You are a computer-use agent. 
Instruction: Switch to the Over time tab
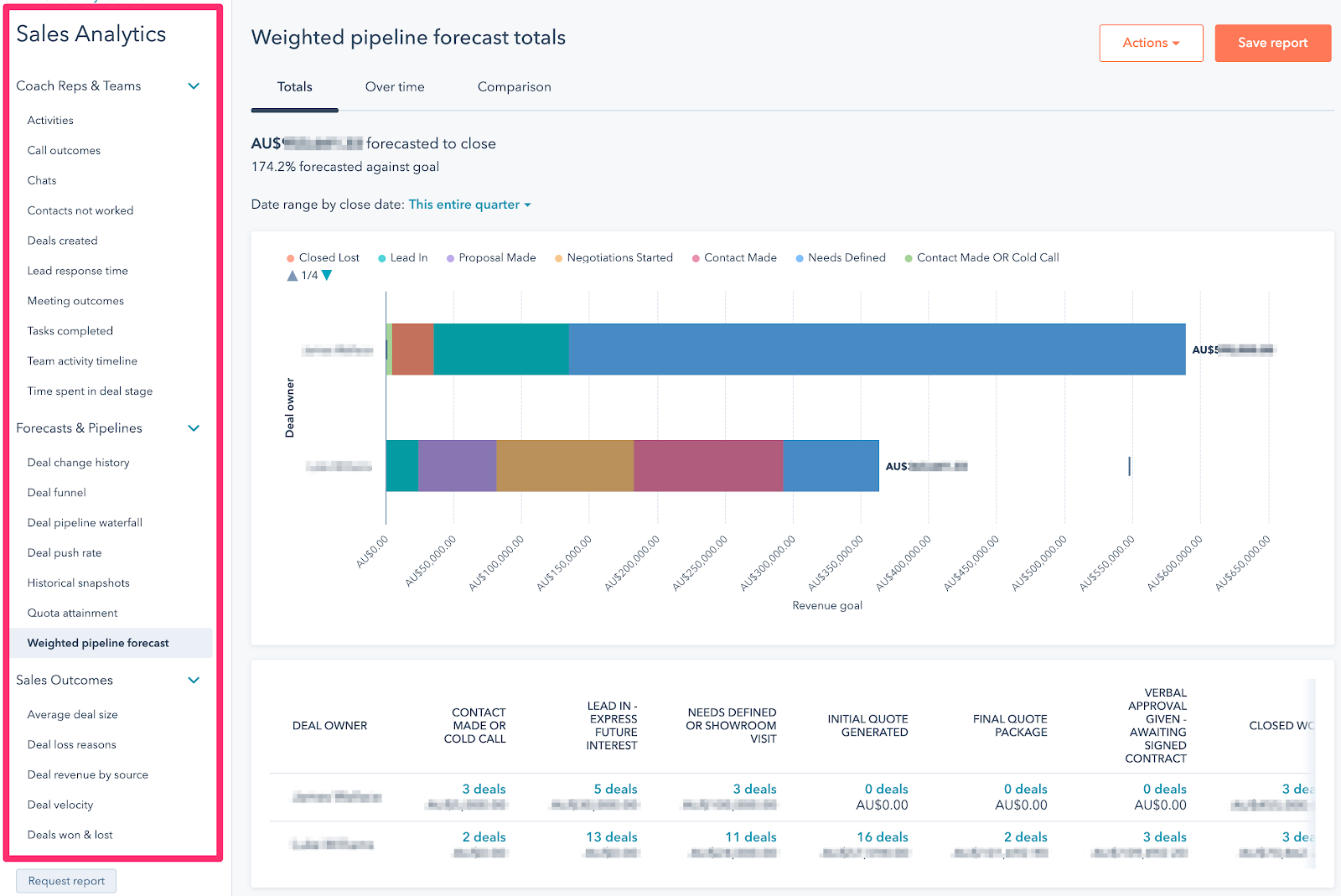tap(395, 87)
